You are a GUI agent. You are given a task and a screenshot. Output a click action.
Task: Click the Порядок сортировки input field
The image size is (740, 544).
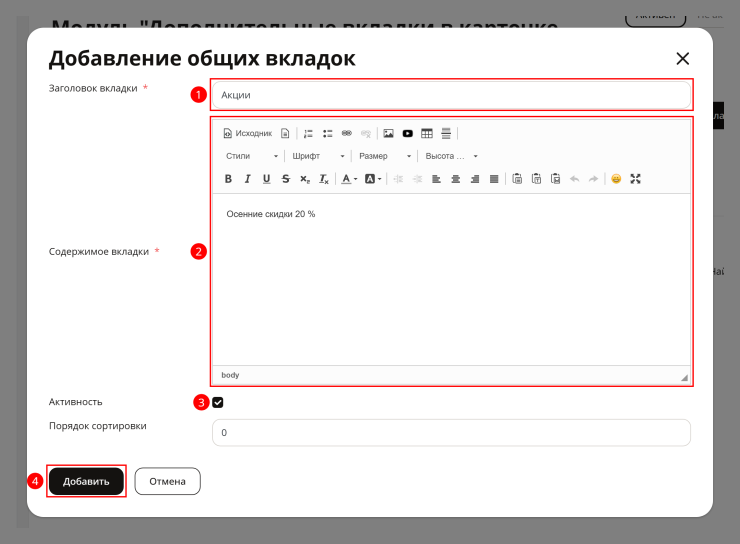coord(452,433)
